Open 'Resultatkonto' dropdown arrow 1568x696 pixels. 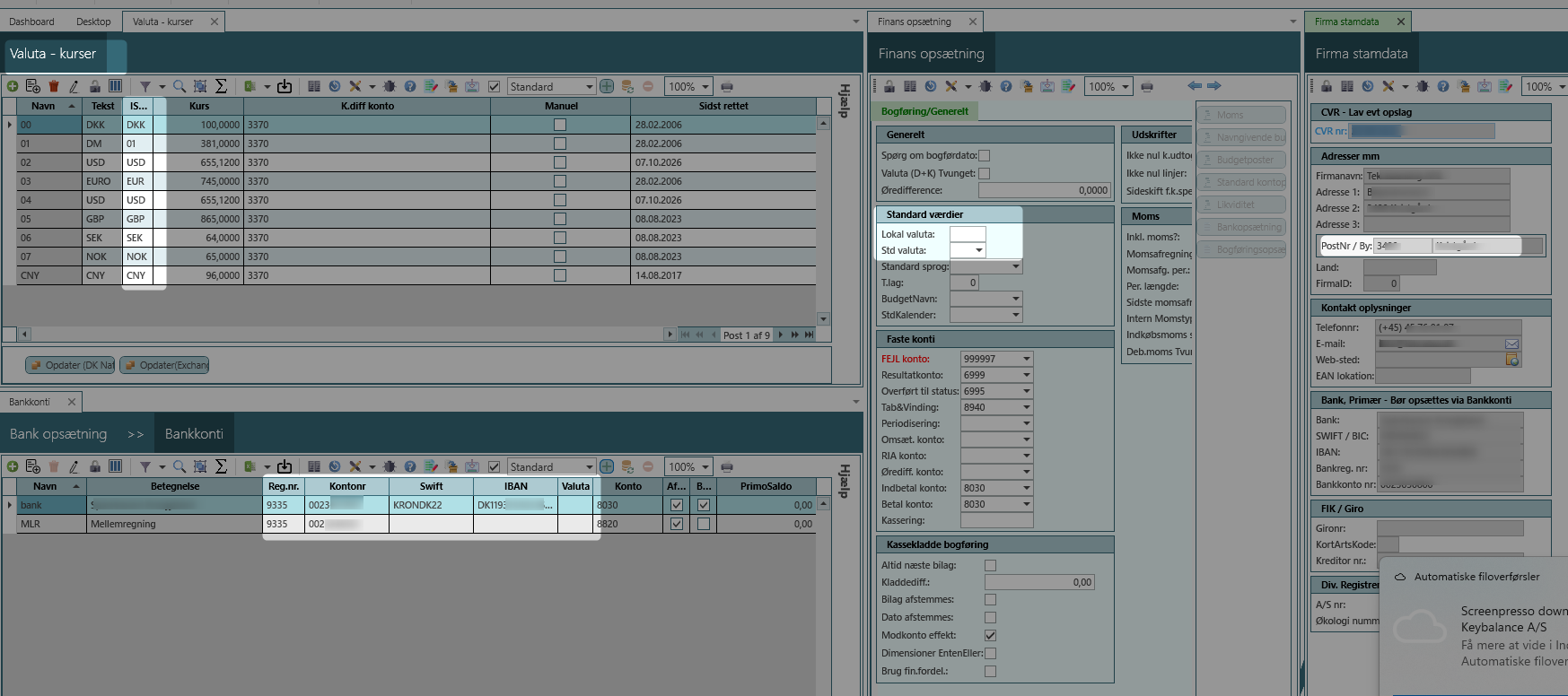click(x=1027, y=375)
